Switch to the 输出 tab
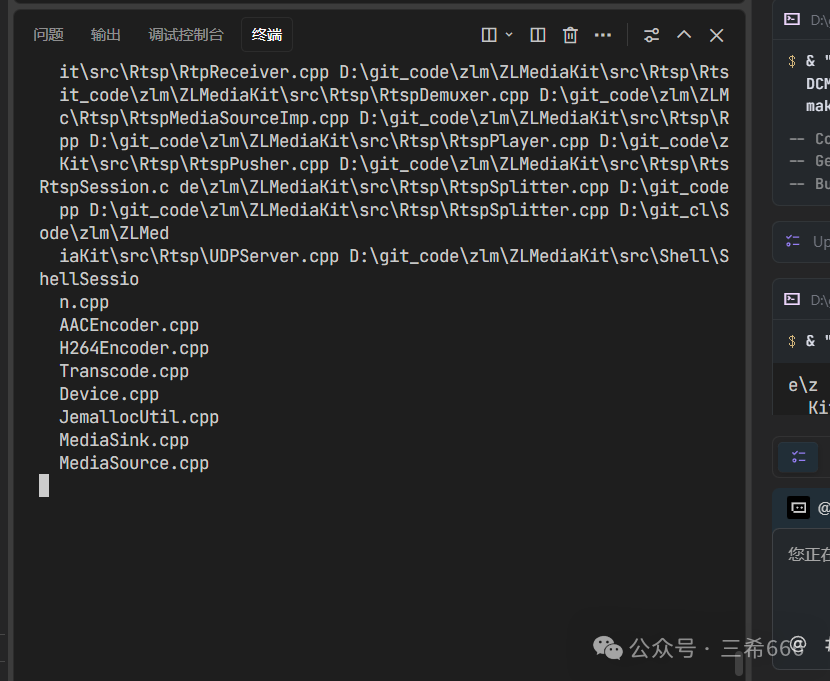The image size is (830, 681). [105, 35]
